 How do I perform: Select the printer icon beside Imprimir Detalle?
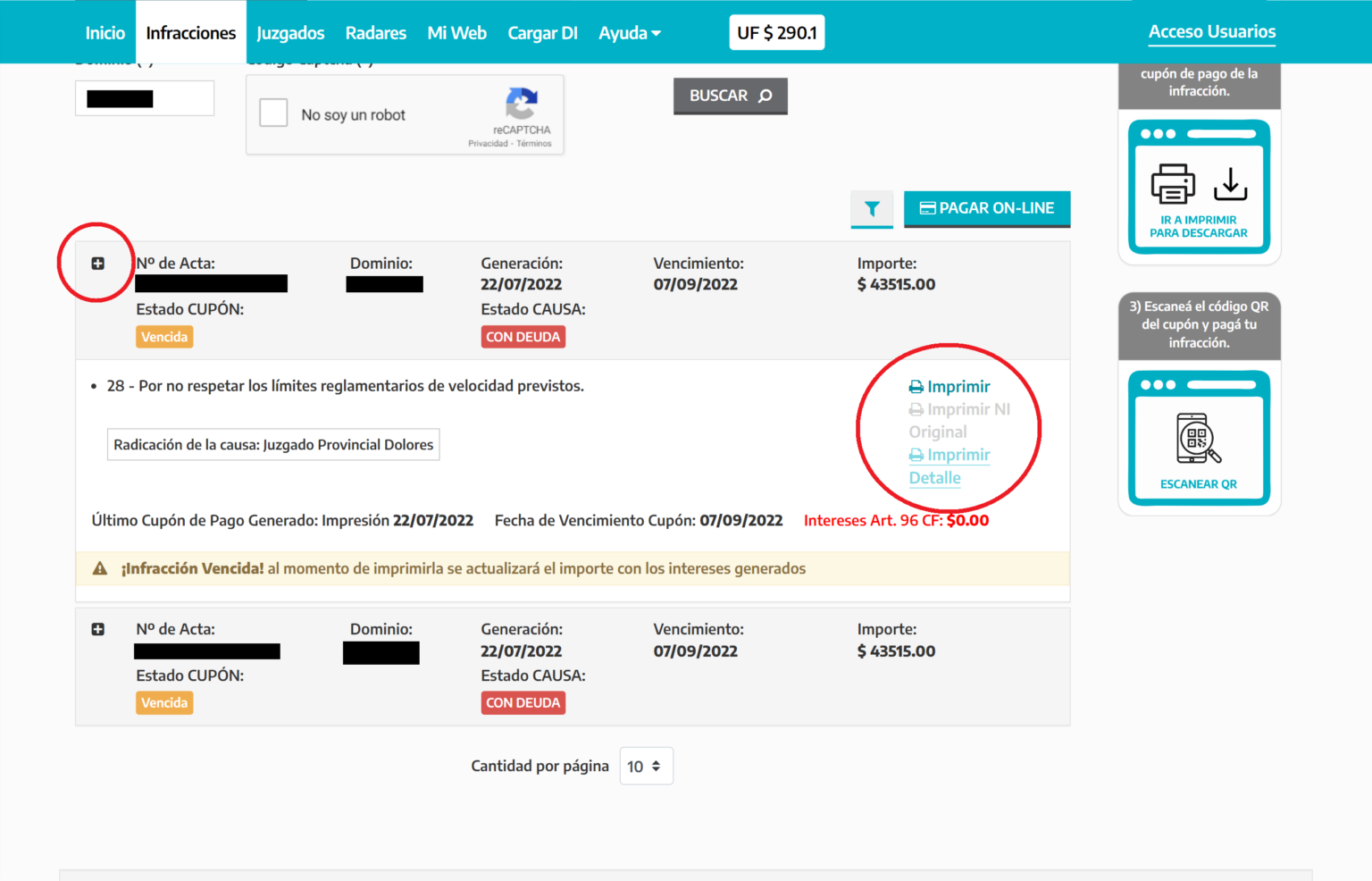point(916,455)
